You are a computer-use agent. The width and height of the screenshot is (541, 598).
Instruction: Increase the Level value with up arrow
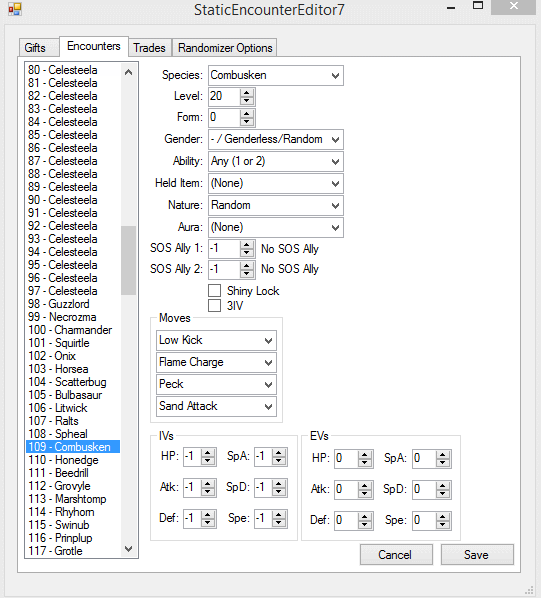(x=247, y=93)
